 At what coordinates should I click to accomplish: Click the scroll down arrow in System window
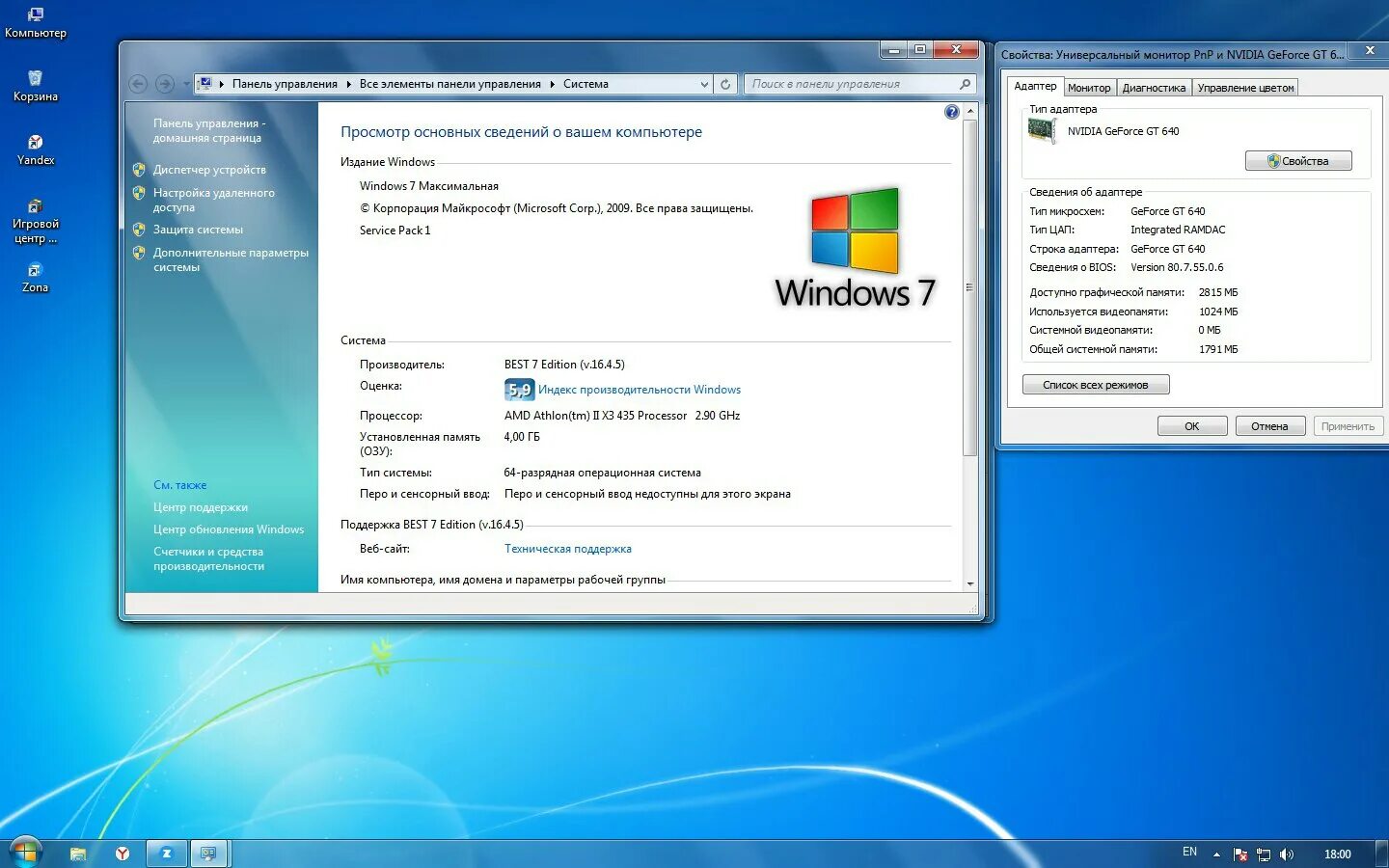pyautogui.click(x=970, y=583)
